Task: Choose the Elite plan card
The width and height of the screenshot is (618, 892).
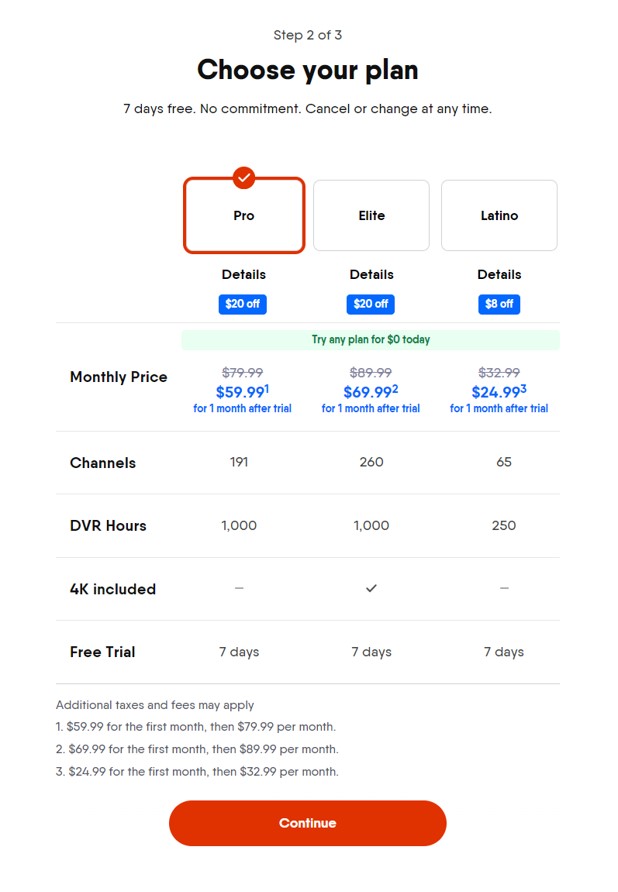Action: tap(371, 216)
